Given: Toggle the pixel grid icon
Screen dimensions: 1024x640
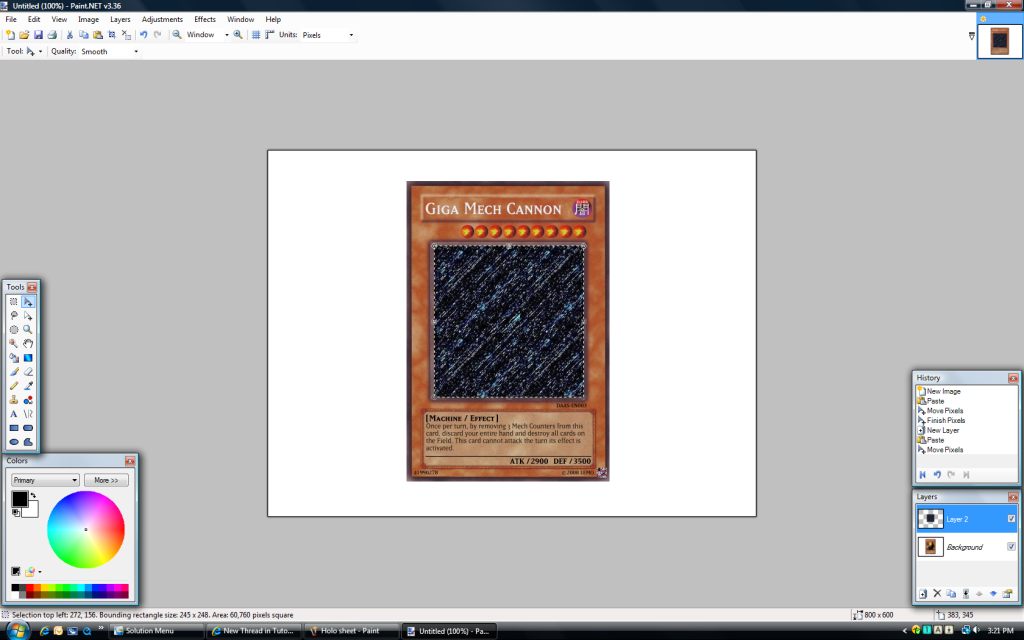Looking at the screenshot, I should (x=256, y=35).
